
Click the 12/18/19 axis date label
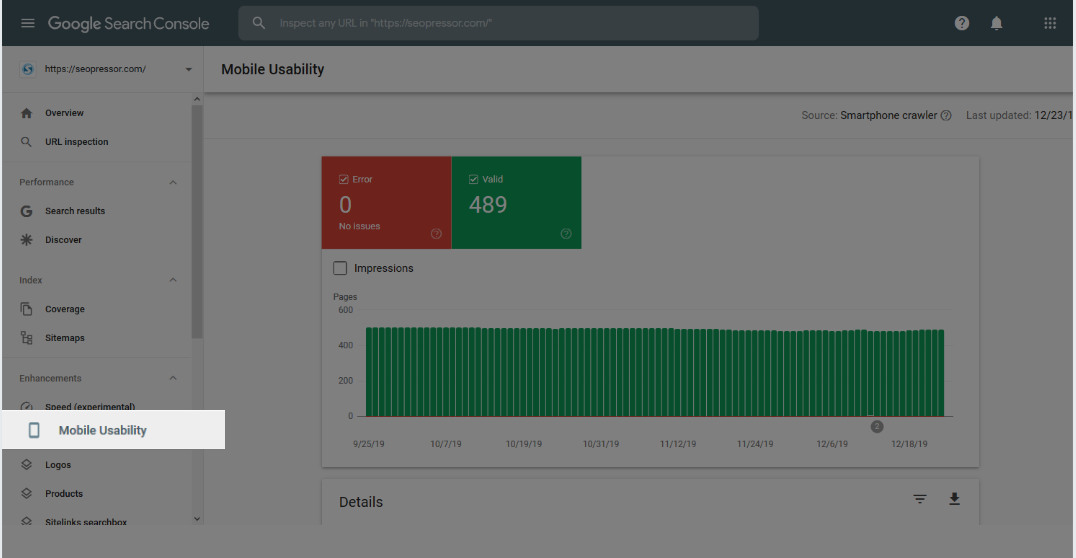pos(909,444)
